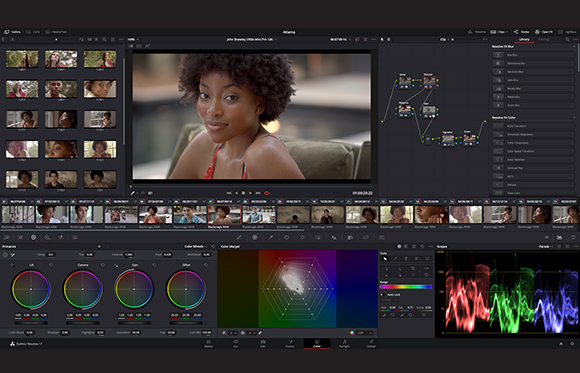Open the Magic Mask palette
This screenshot has width=580, height=373.
click(x=318, y=237)
